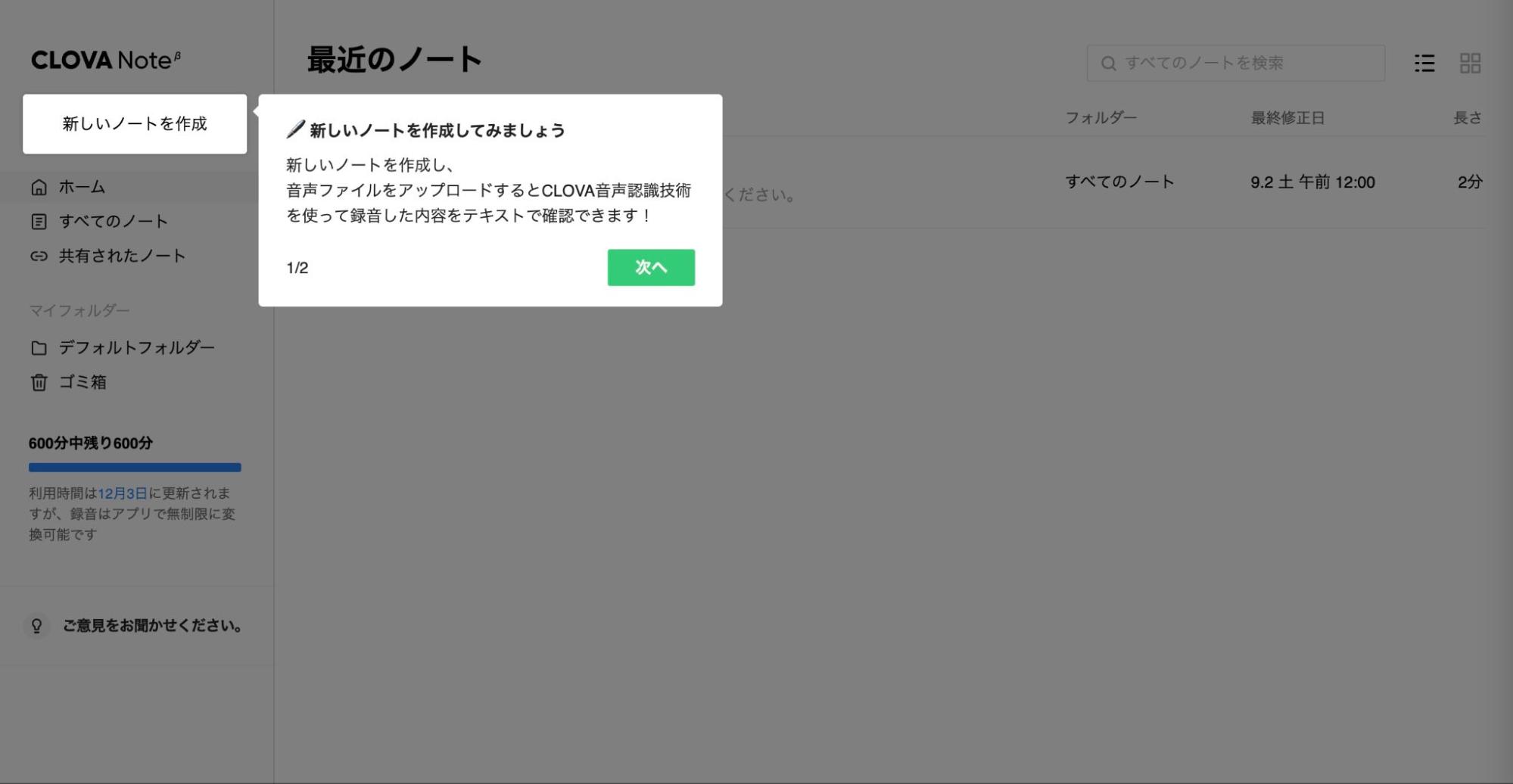The image size is (1513, 784).
Task: Click the 1/2 step indicator in popup
Action: 297,268
